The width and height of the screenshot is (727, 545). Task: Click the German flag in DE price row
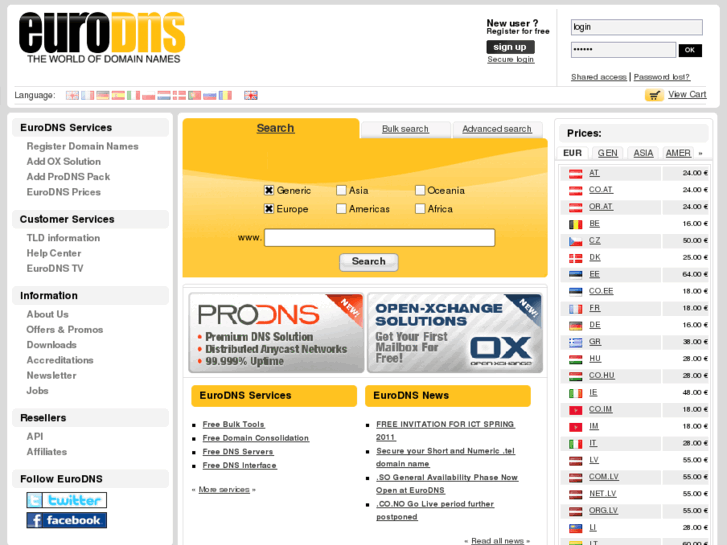coord(575,326)
